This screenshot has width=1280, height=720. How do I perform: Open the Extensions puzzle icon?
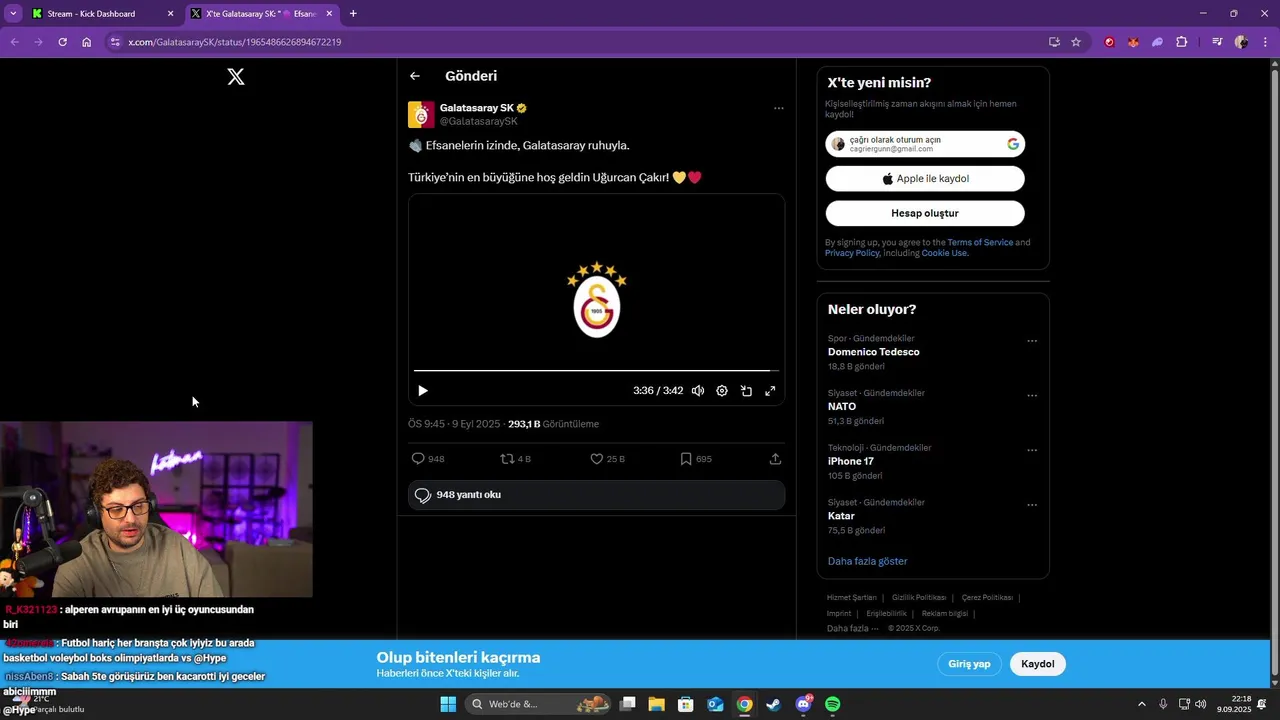(1182, 42)
